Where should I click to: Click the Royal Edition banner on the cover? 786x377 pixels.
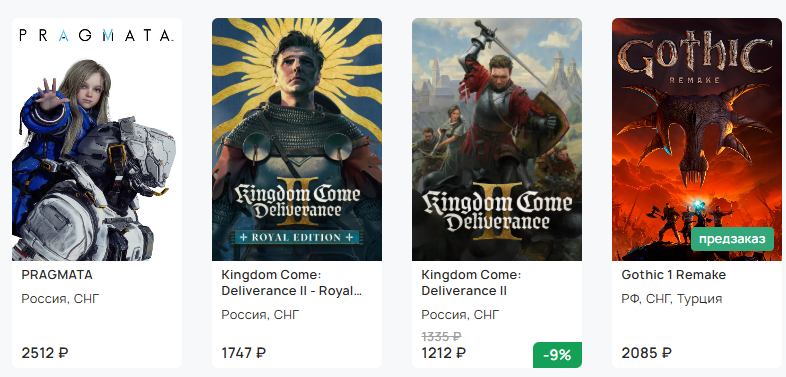297,237
